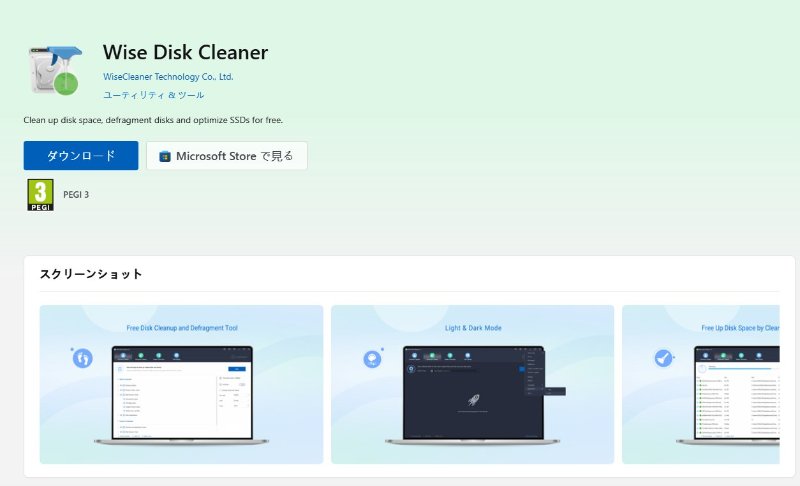Image resolution: width=800 pixels, height=486 pixels.
Task: Open Light & Dark Mode screenshot
Action: [x=472, y=384]
